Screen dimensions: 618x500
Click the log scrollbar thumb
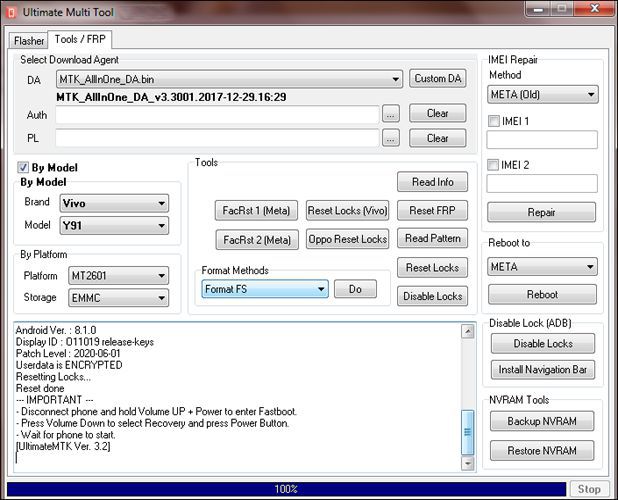(468, 432)
